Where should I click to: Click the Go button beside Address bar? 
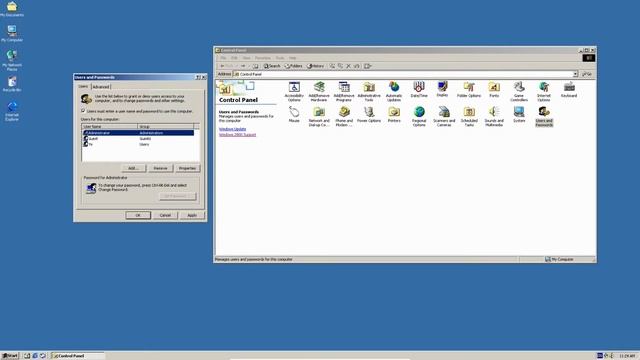587,74
